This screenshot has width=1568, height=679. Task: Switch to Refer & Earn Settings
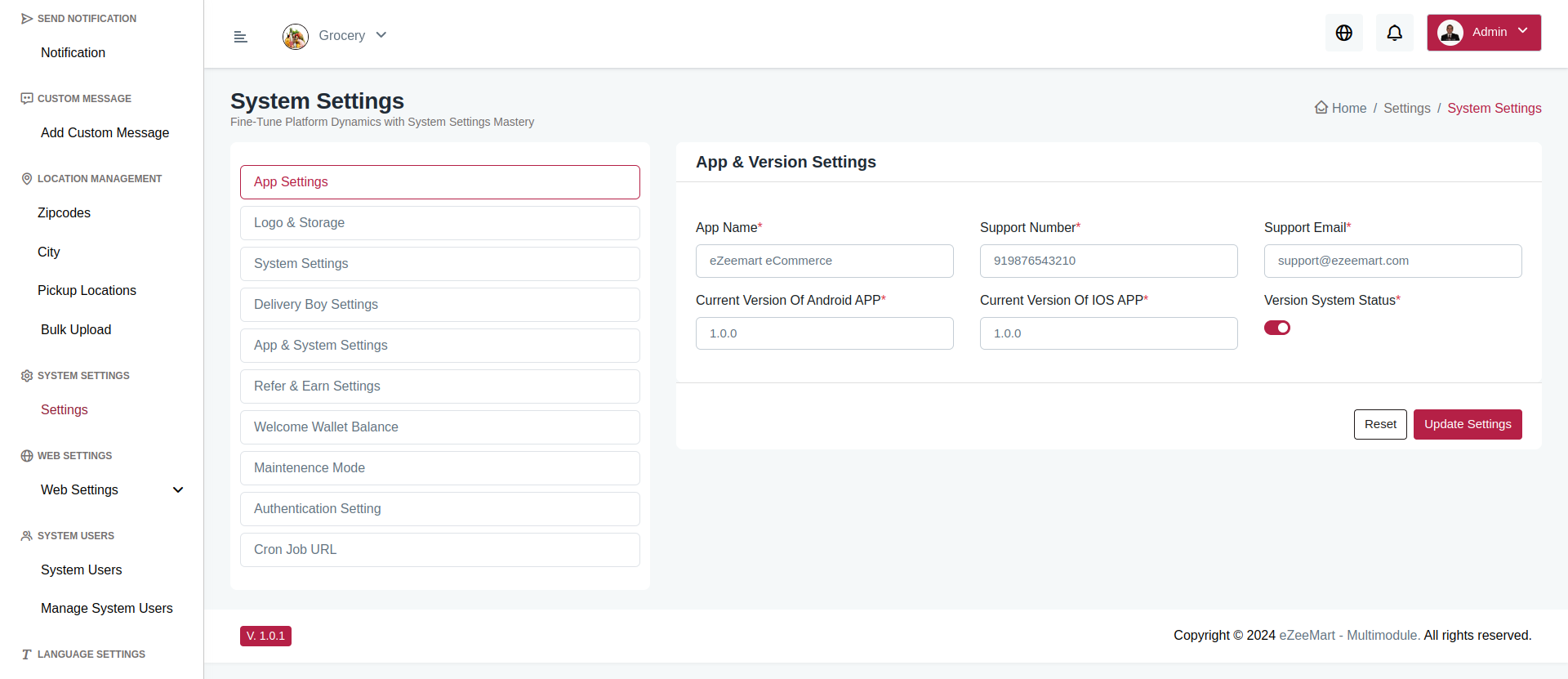click(x=439, y=386)
